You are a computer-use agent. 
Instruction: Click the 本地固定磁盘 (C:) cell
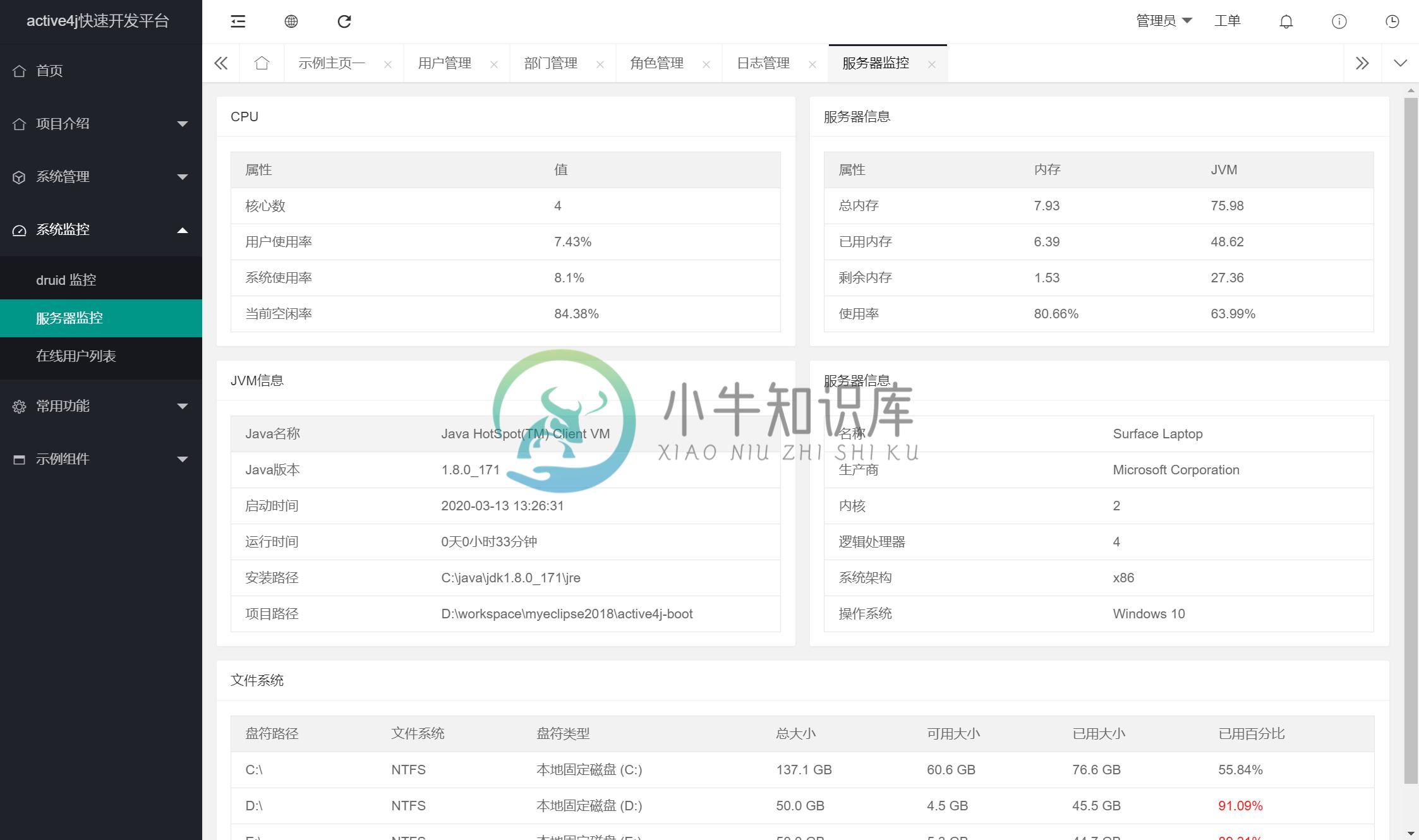point(589,770)
